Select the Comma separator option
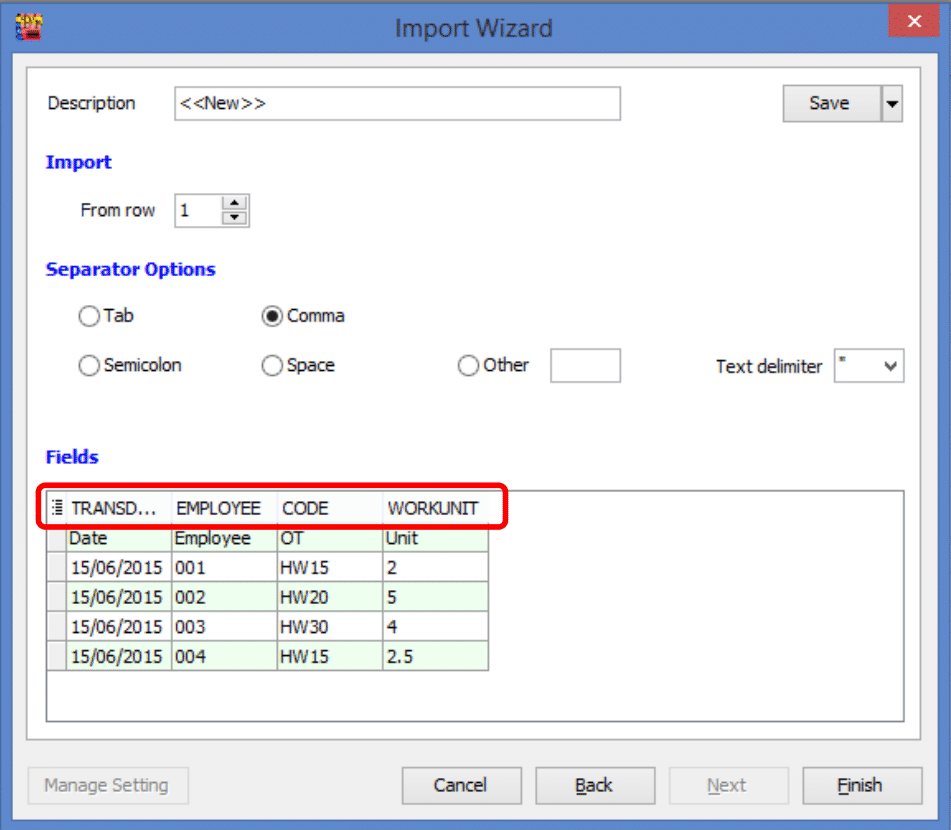 [271, 315]
